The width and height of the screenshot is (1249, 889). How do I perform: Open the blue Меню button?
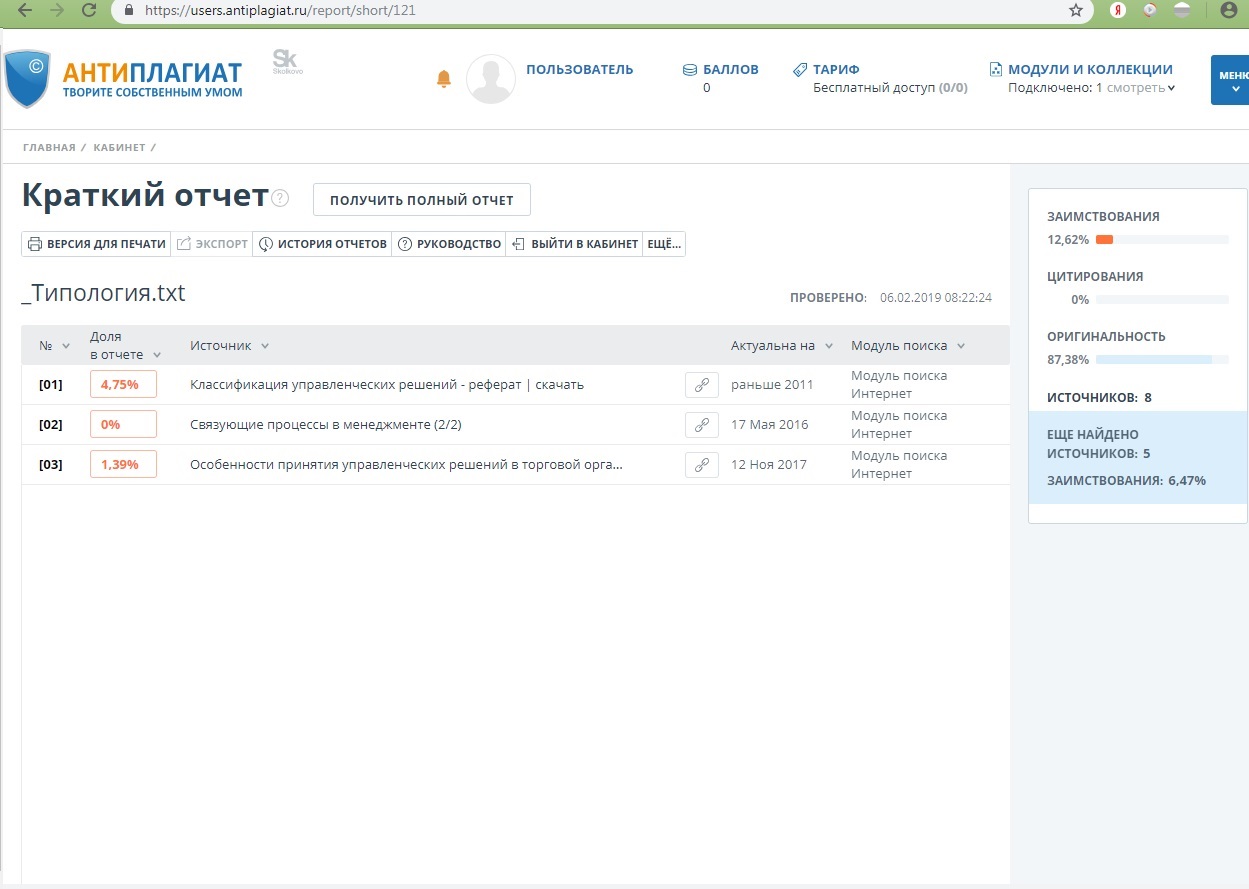coord(1231,80)
